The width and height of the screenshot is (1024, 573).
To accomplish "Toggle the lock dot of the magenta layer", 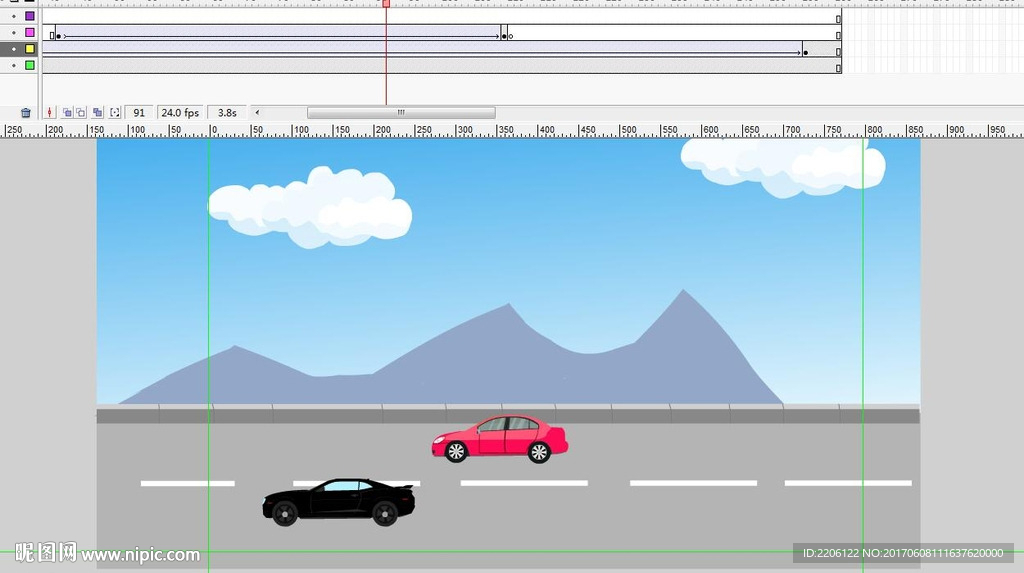I will [x=14, y=32].
